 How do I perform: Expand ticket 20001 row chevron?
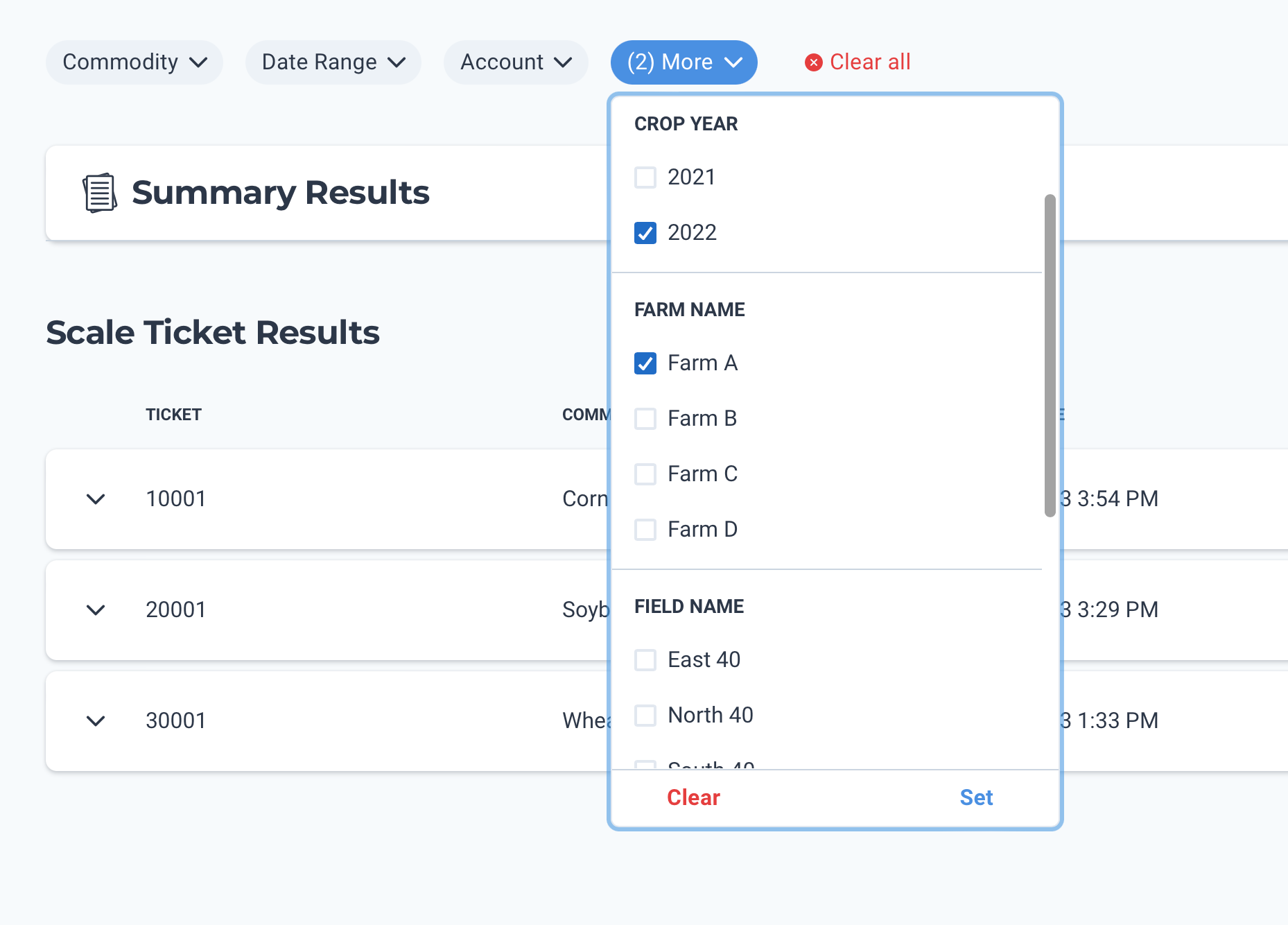96,610
